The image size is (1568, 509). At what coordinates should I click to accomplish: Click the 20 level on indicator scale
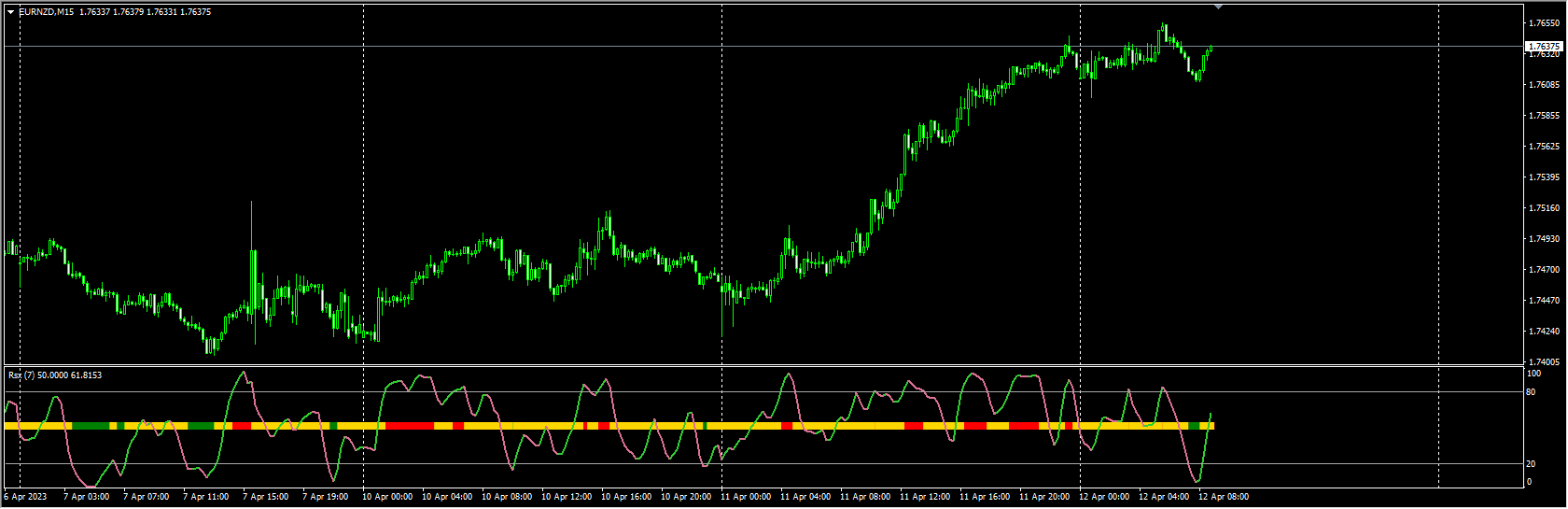pos(1531,464)
